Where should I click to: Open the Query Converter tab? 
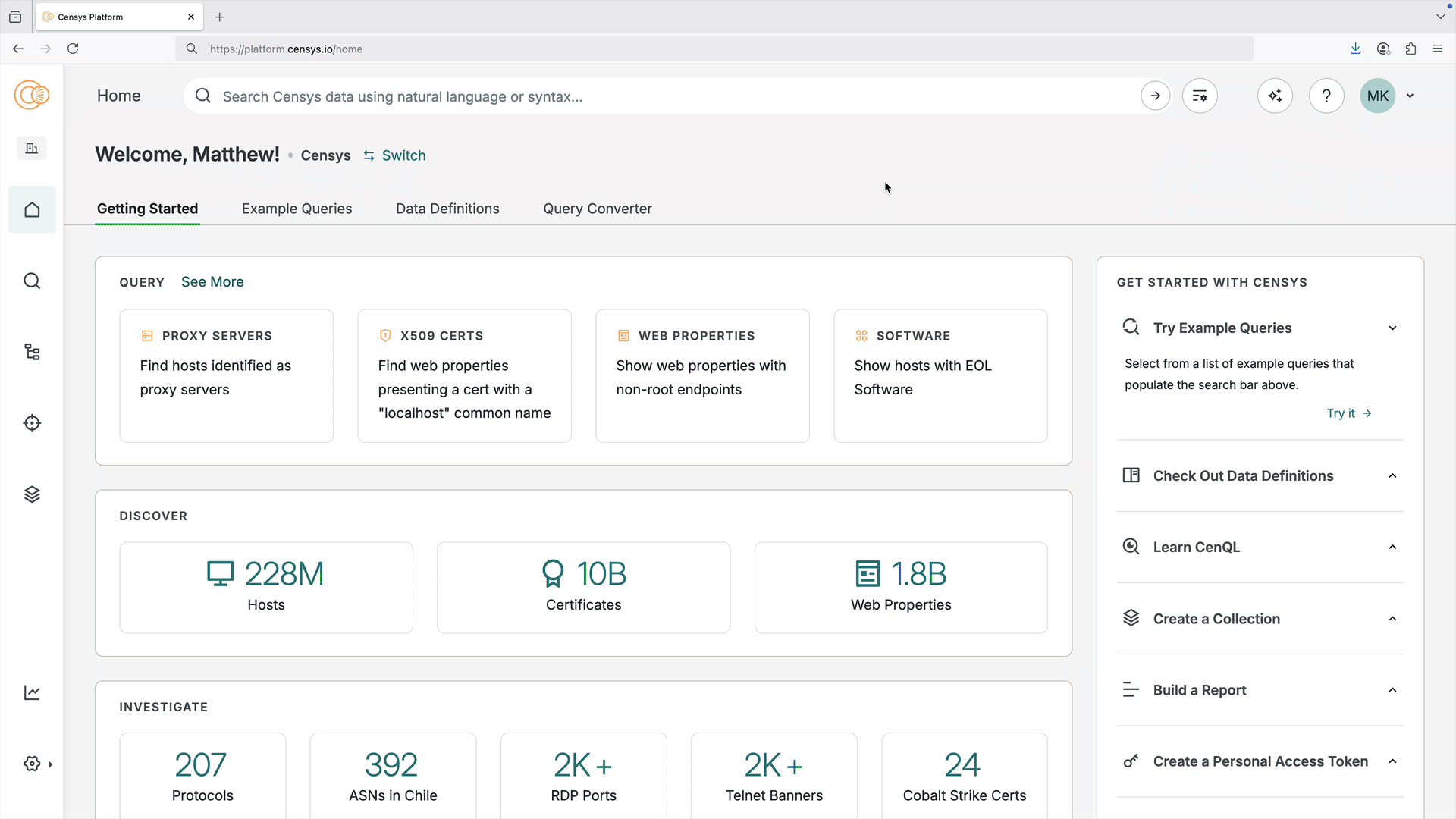coord(597,209)
